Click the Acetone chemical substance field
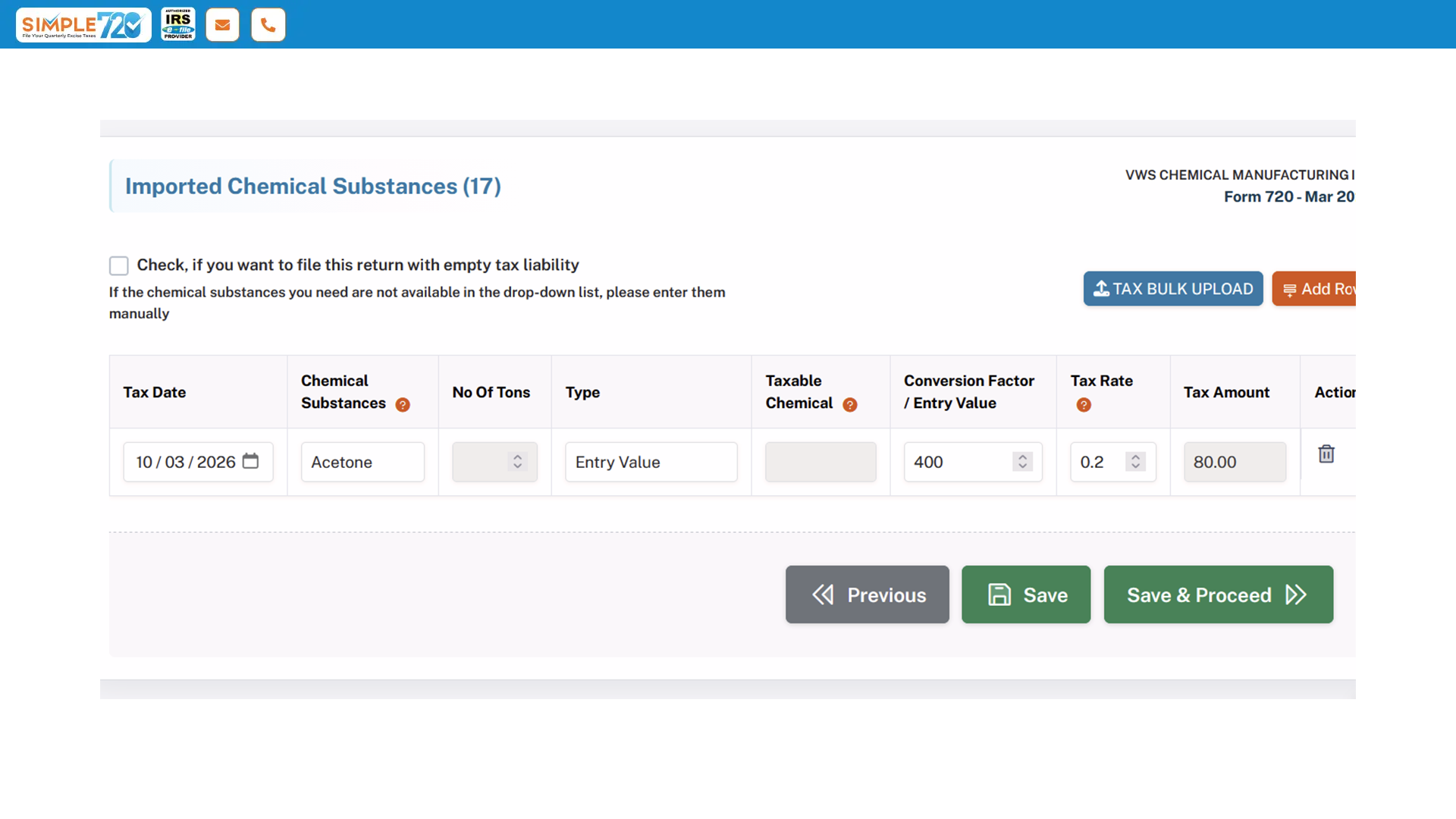 click(362, 462)
